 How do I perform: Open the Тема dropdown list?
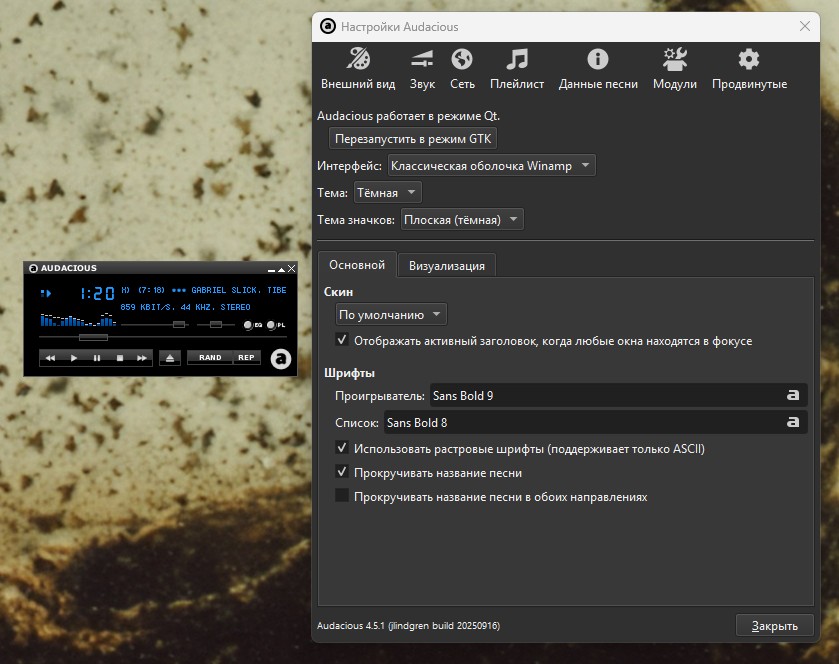[386, 193]
